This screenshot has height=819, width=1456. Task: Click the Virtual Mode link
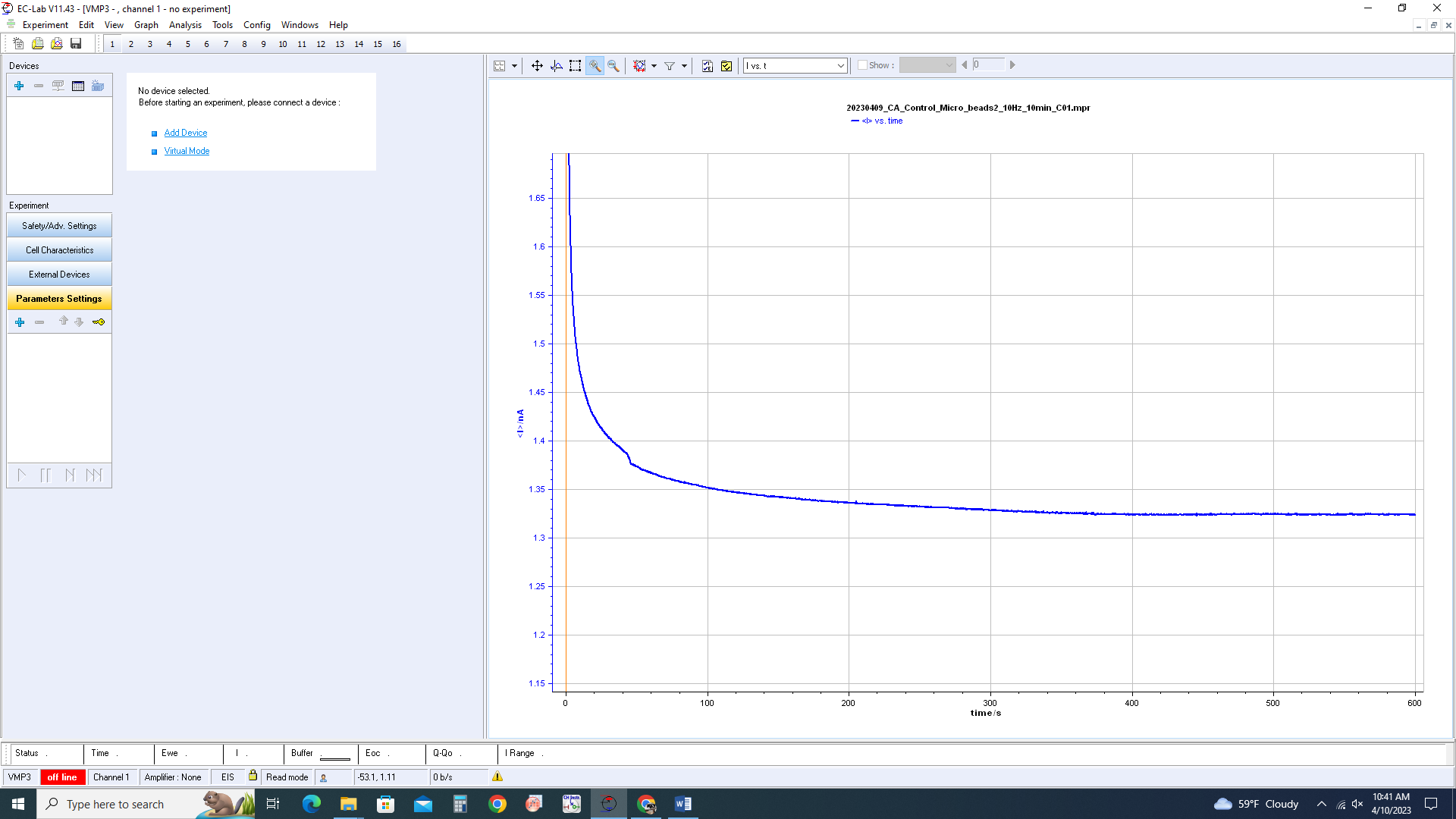(187, 151)
